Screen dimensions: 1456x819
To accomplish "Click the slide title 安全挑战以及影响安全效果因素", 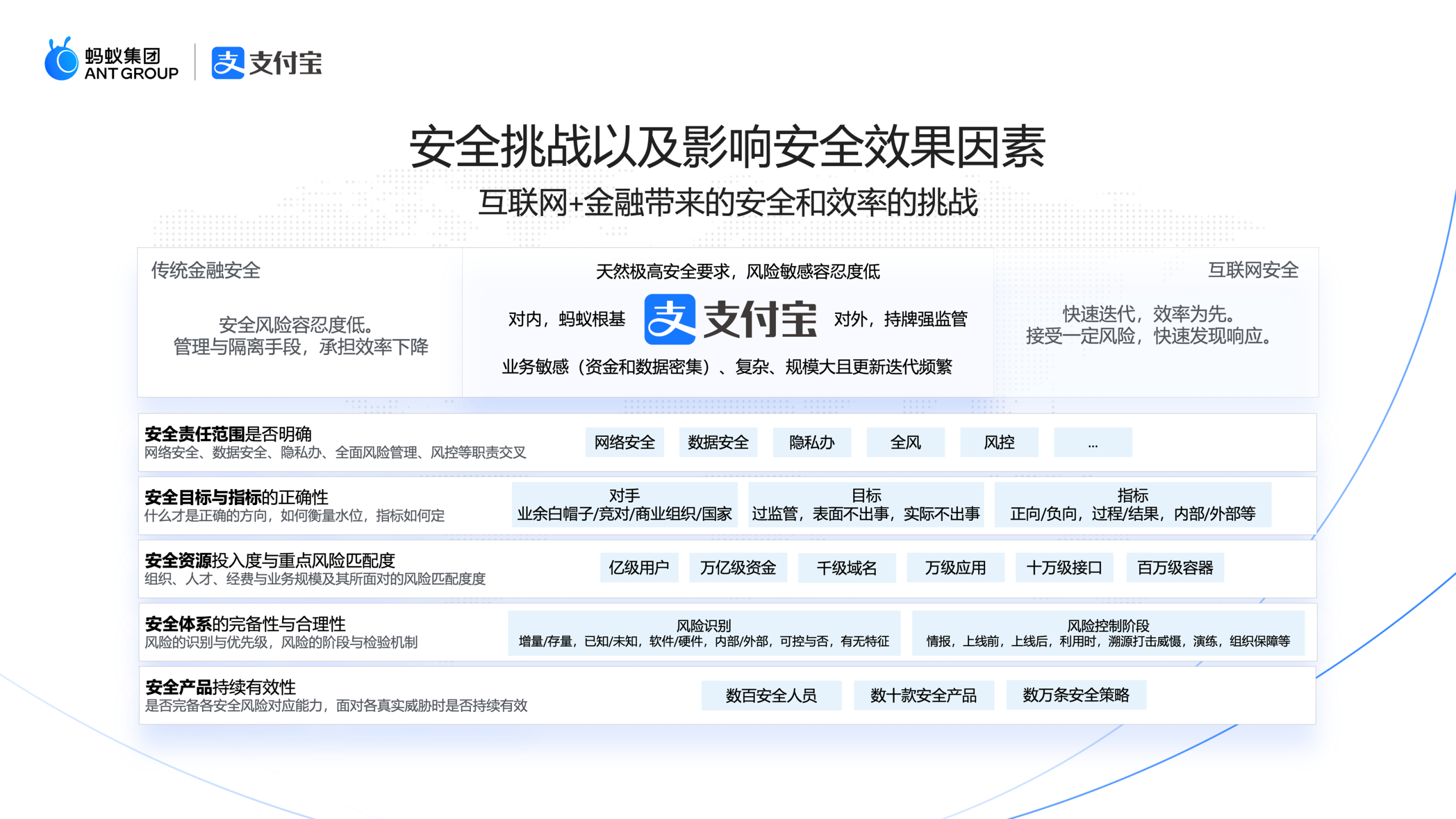I will click(x=727, y=147).
